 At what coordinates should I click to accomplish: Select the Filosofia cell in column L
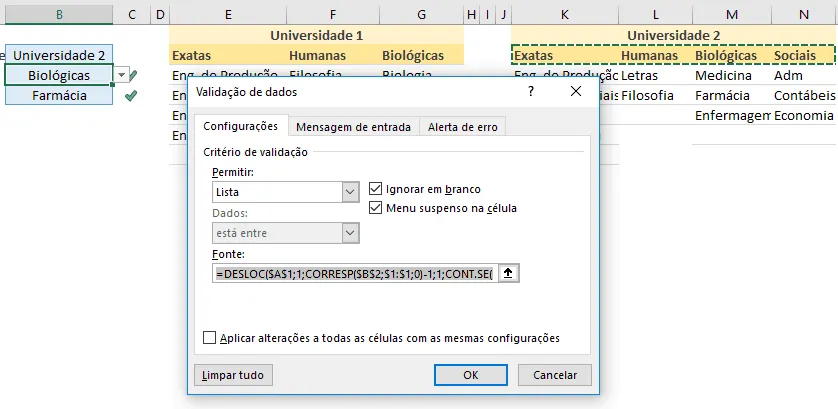point(656,96)
